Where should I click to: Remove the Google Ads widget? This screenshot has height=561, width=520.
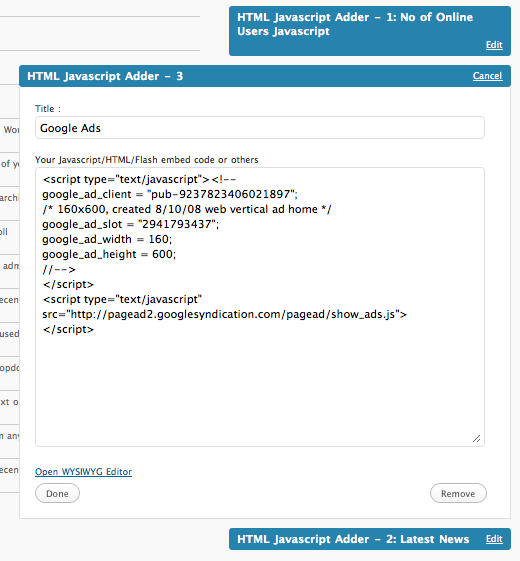coord(458,493)
